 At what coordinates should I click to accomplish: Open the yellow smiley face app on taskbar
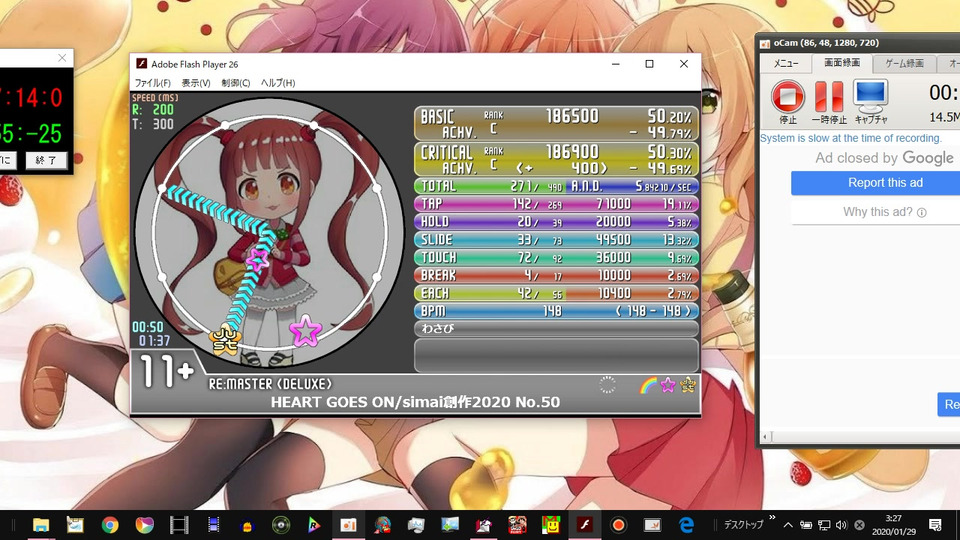(x=551, y=525)
